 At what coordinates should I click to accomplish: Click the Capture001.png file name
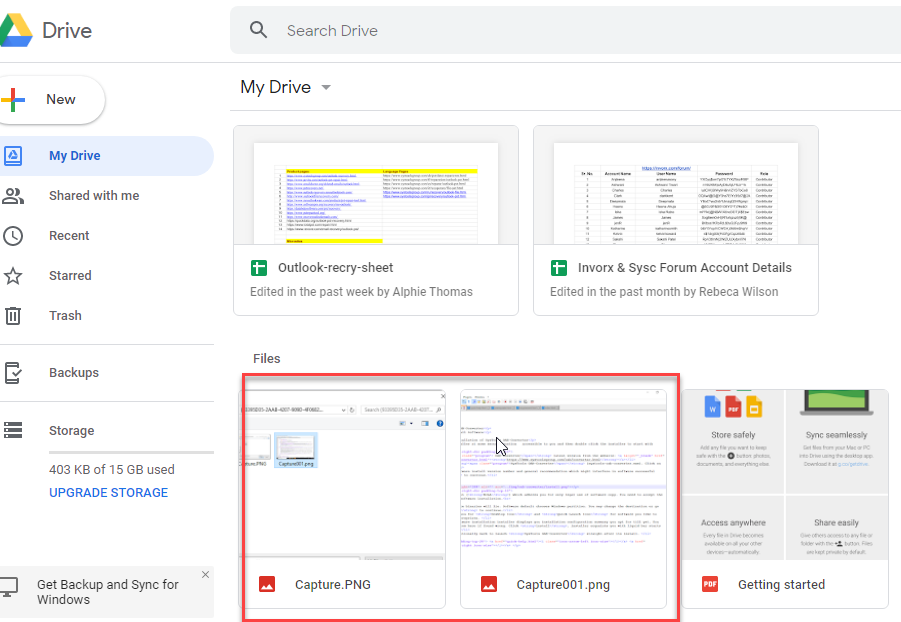point(563,585)
